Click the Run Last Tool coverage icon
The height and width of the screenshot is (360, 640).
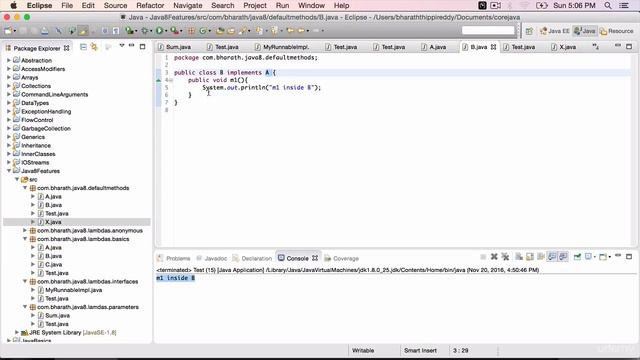coord(174,31)
